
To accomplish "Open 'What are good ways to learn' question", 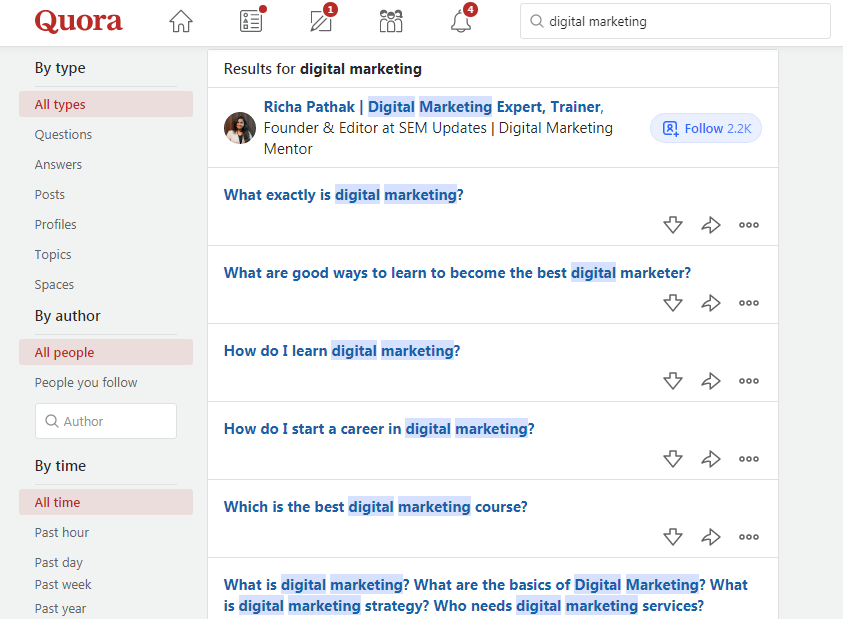I will coord(457,273).
